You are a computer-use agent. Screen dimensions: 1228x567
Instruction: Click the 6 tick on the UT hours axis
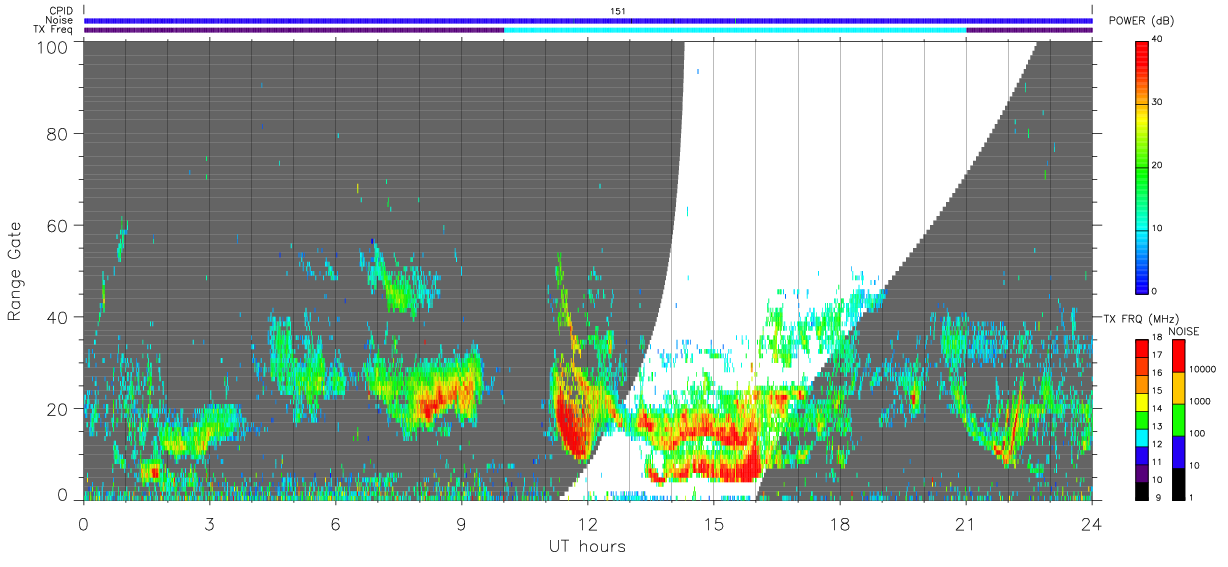coord(335,524)
